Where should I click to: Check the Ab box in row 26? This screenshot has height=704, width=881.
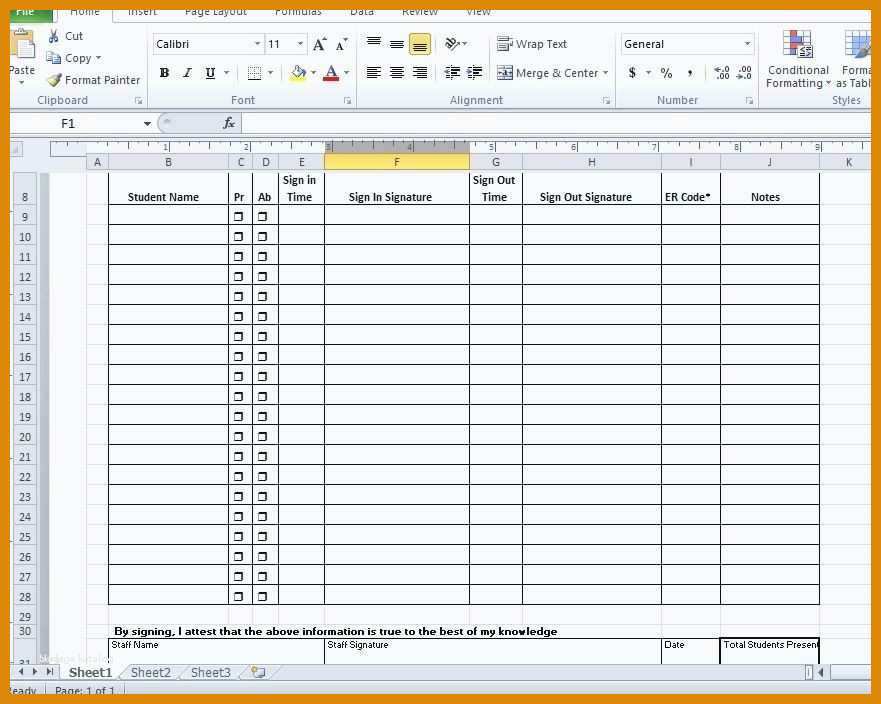(x=262, y=556)
